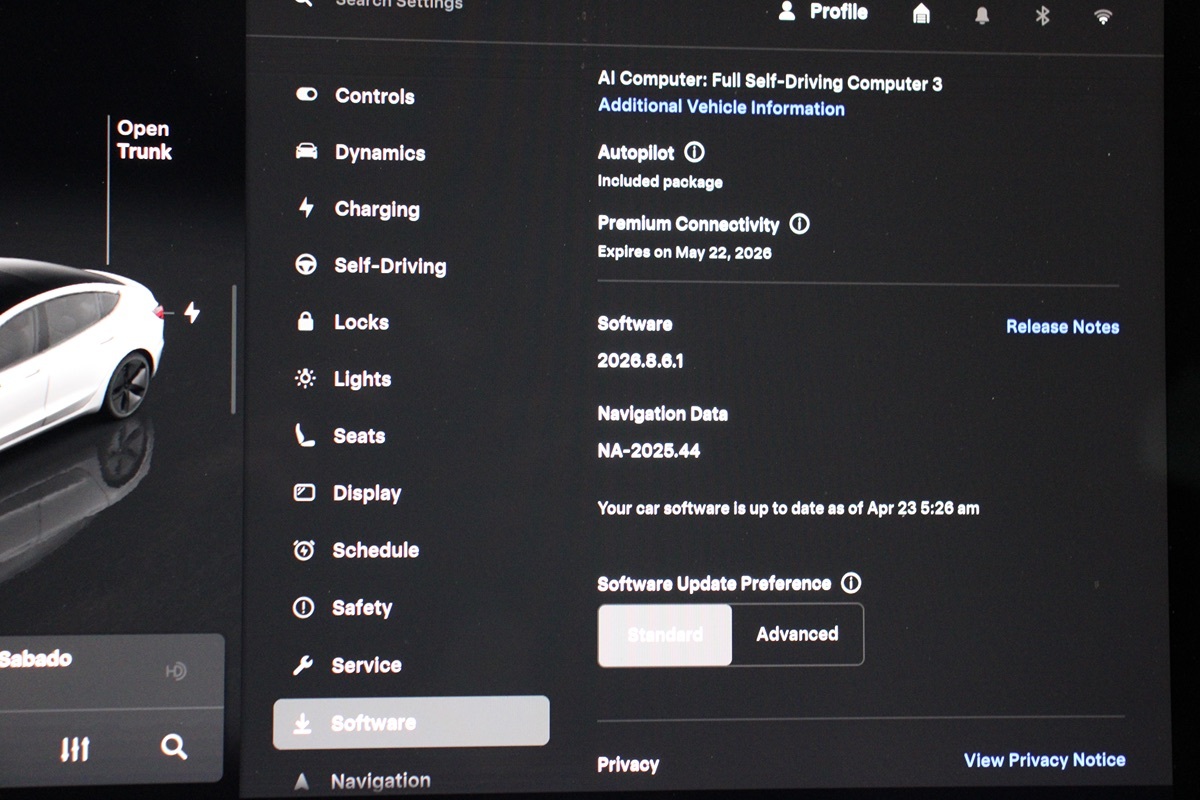Screen dimensions: 1200x800
Task: Tap the garage home icon in top bar
Action: [x=921, y=13]
